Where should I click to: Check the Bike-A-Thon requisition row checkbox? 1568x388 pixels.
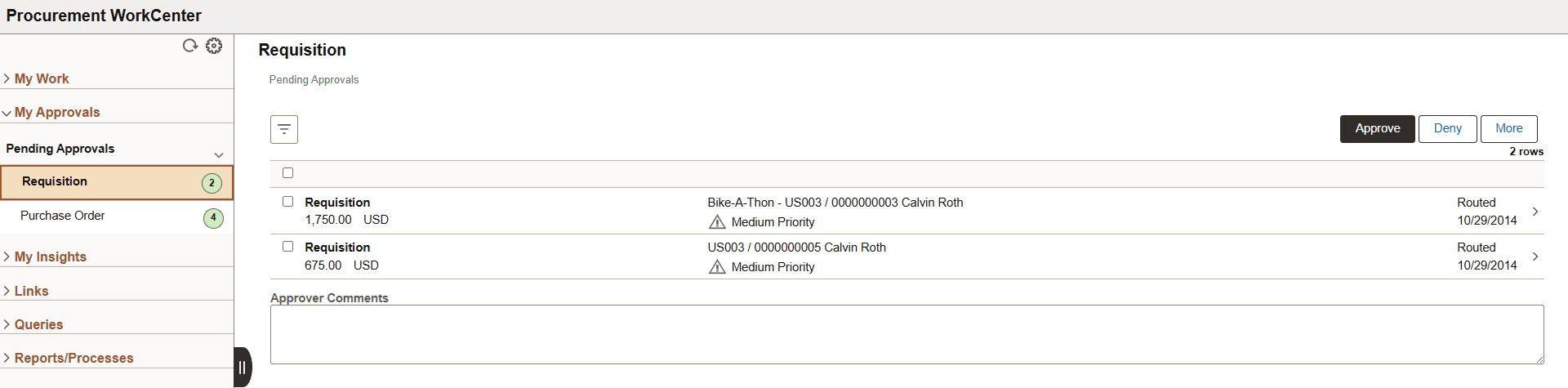click(x=287, y=202)
